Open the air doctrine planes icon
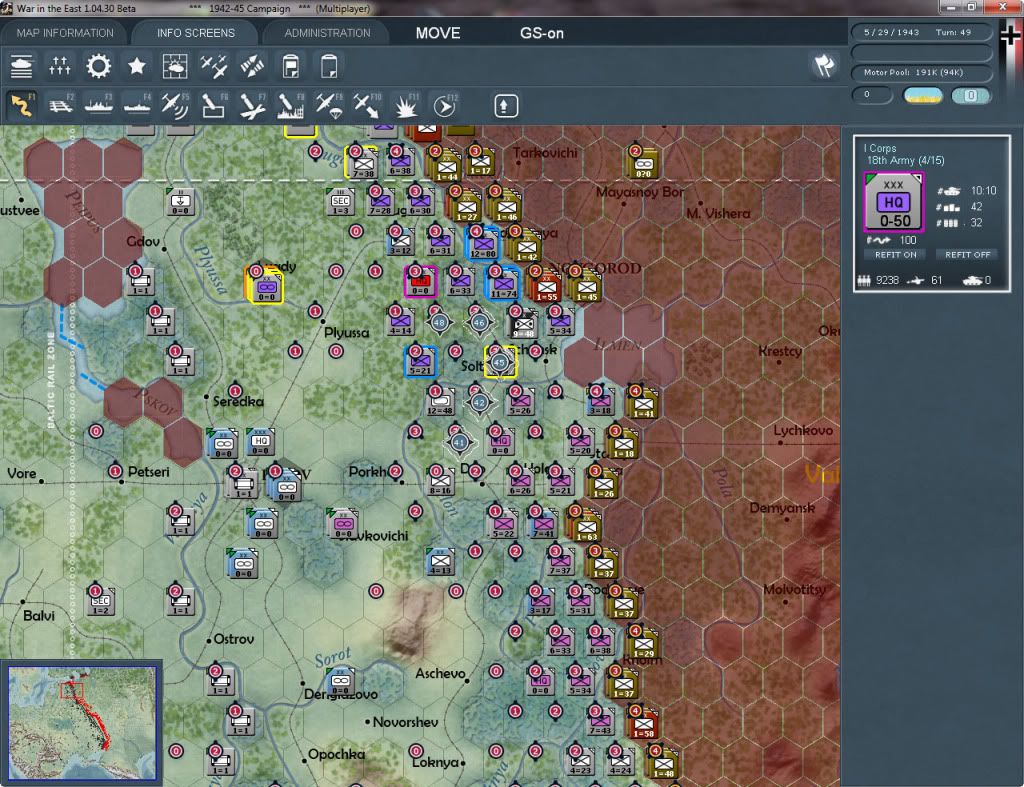This screenshot has width=1024, height=787. [x=214, y=67]
